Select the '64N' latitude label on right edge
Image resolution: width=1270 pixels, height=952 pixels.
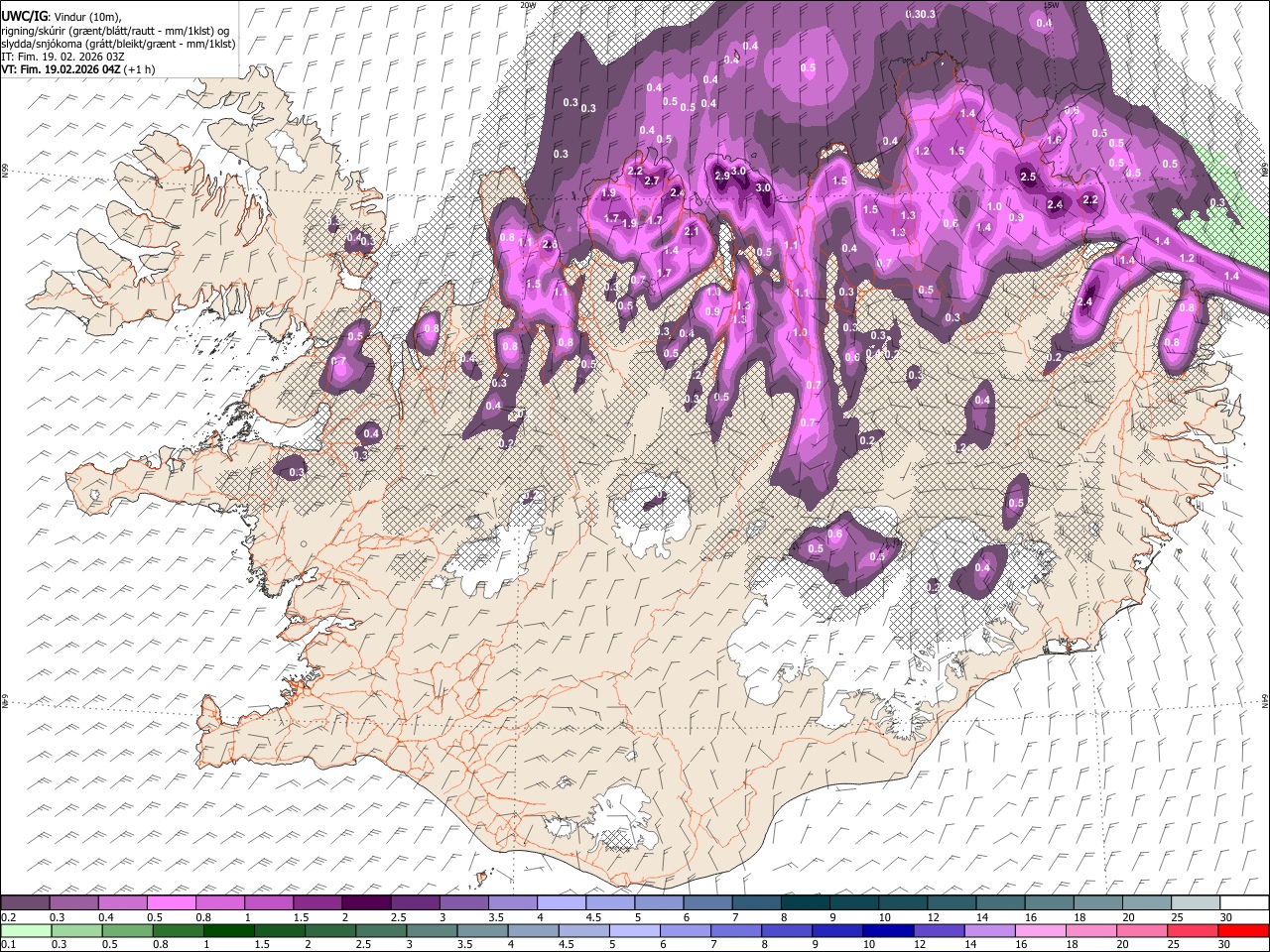(x=1265, y=700)
